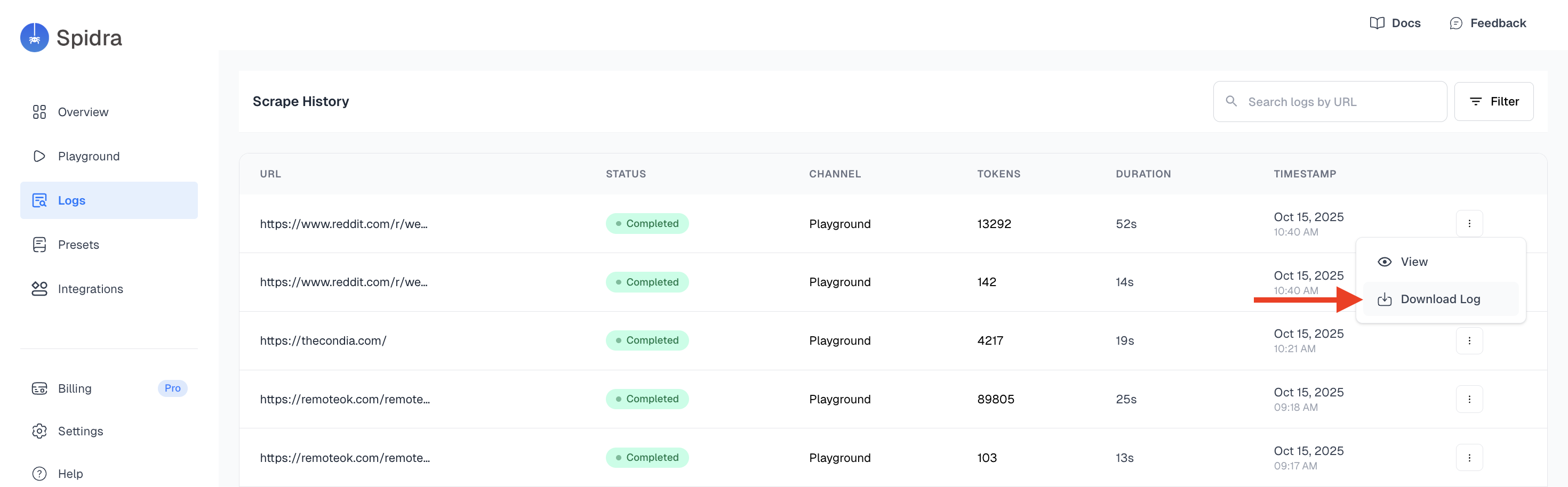Click the STATUS column header
Viewport: 1568px width, 487px height.
625,174
